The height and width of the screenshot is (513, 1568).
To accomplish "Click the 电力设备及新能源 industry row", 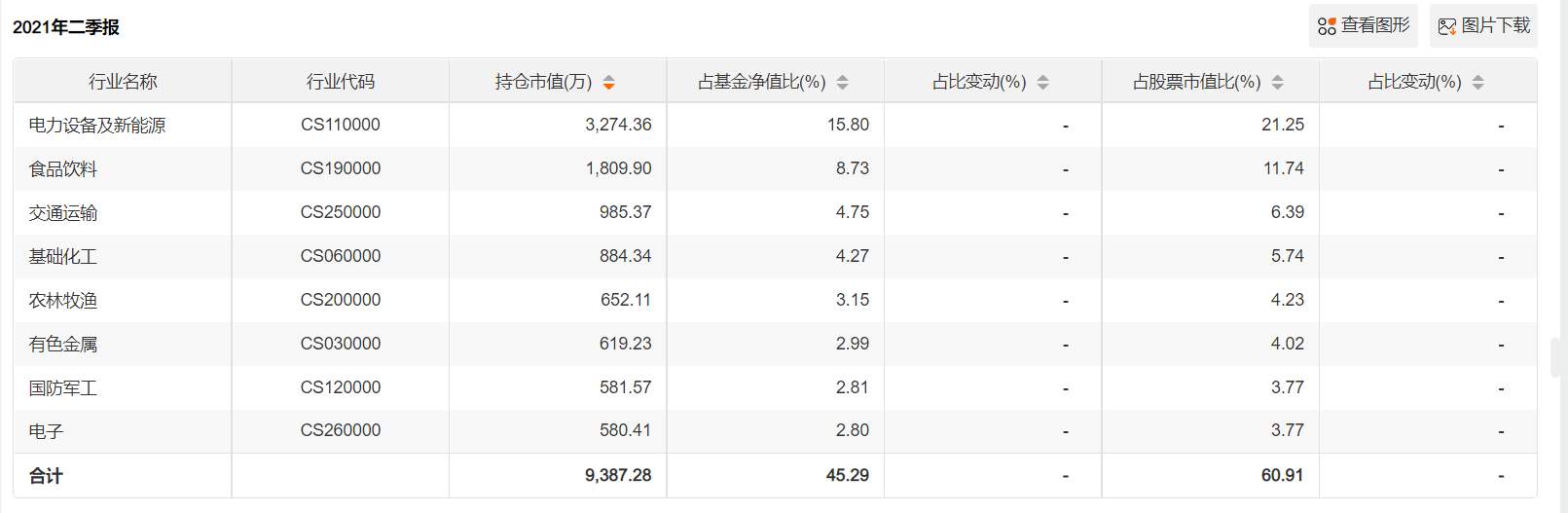I will 775,125.
